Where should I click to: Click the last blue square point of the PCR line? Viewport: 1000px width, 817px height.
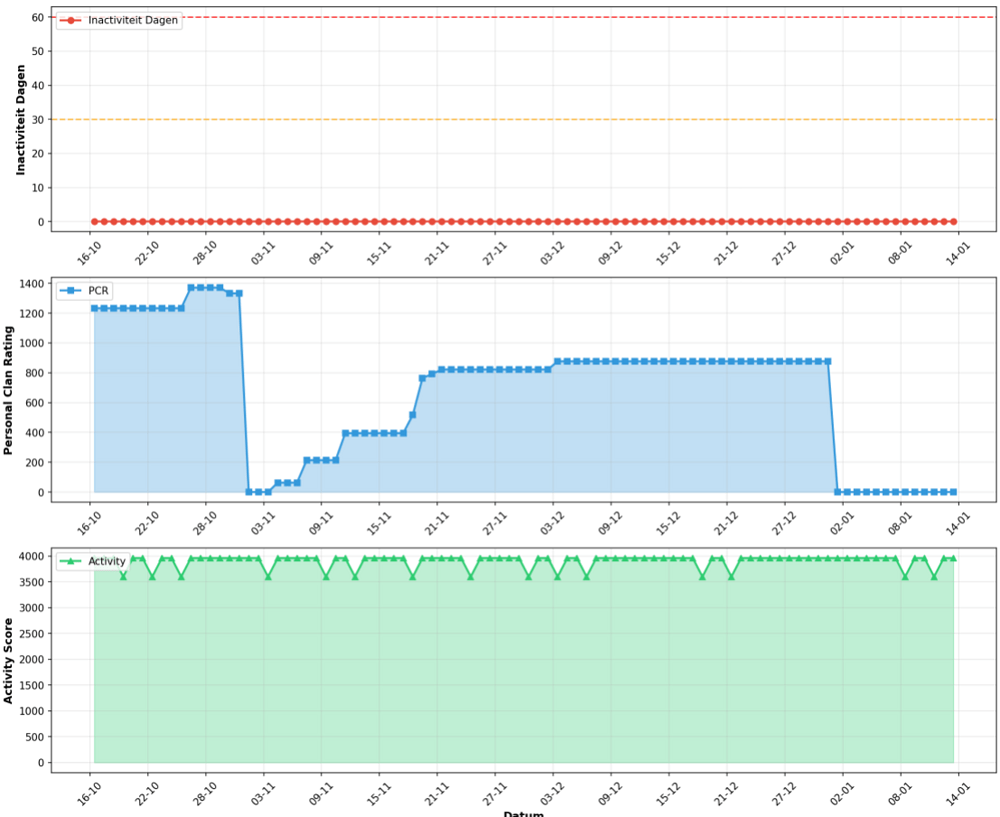(x=953, y=492)
